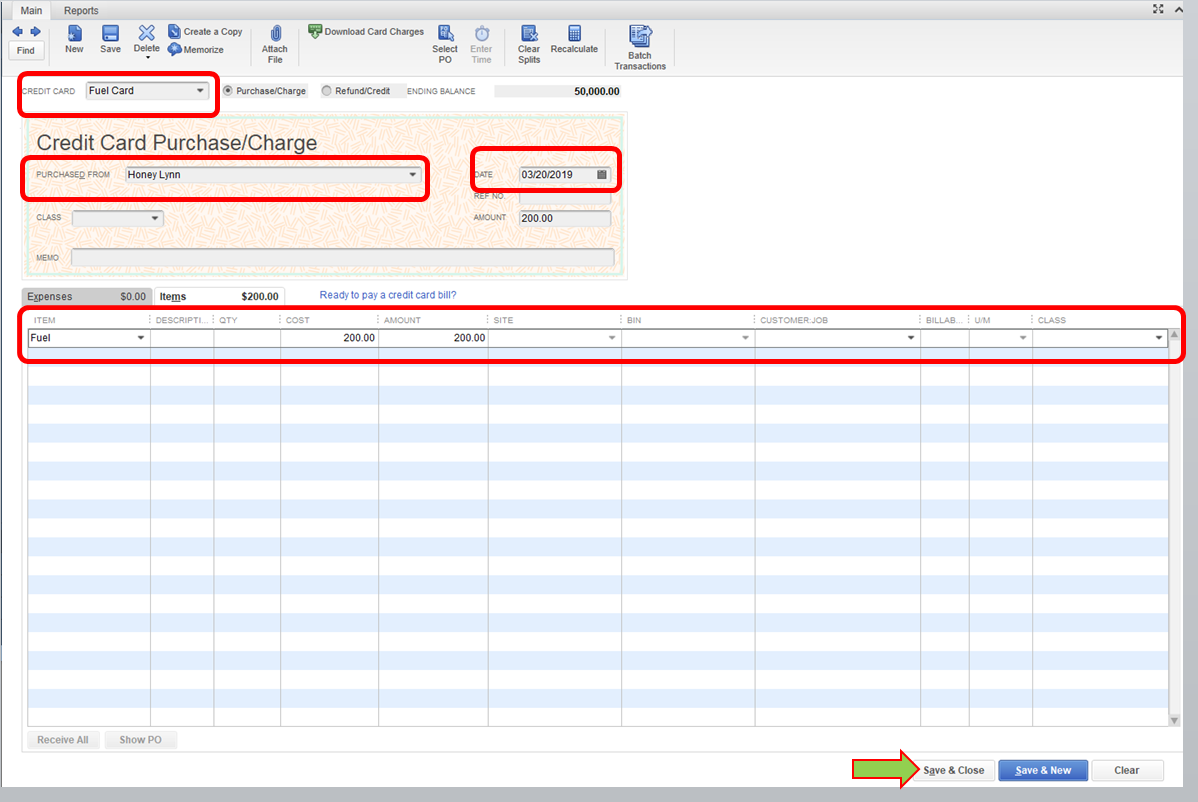The width and height of the screenshot is (1198, 802).
Task: Click the Attach File paperclip icon
Action: 275,34
